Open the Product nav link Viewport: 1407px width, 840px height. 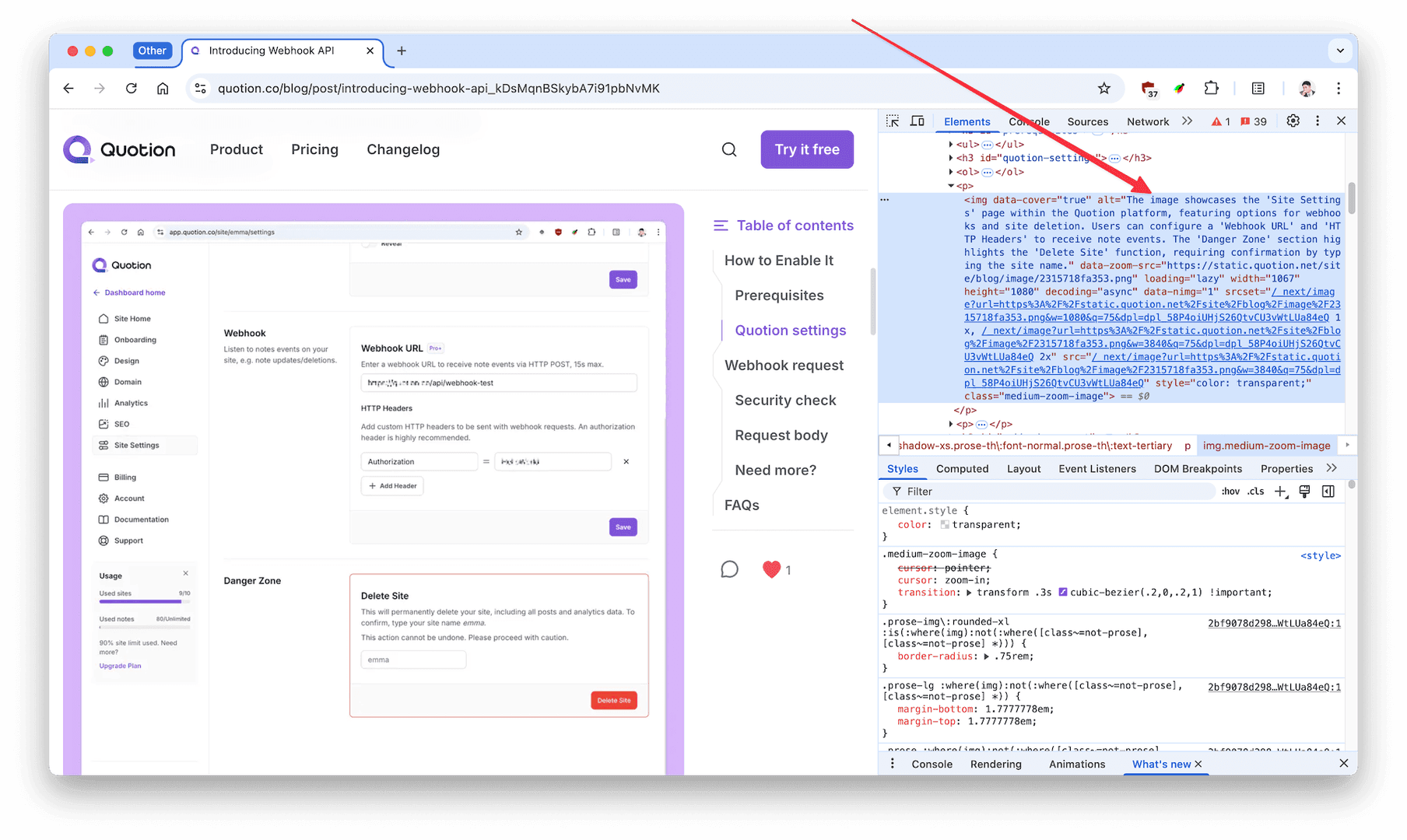click(236, 149)
